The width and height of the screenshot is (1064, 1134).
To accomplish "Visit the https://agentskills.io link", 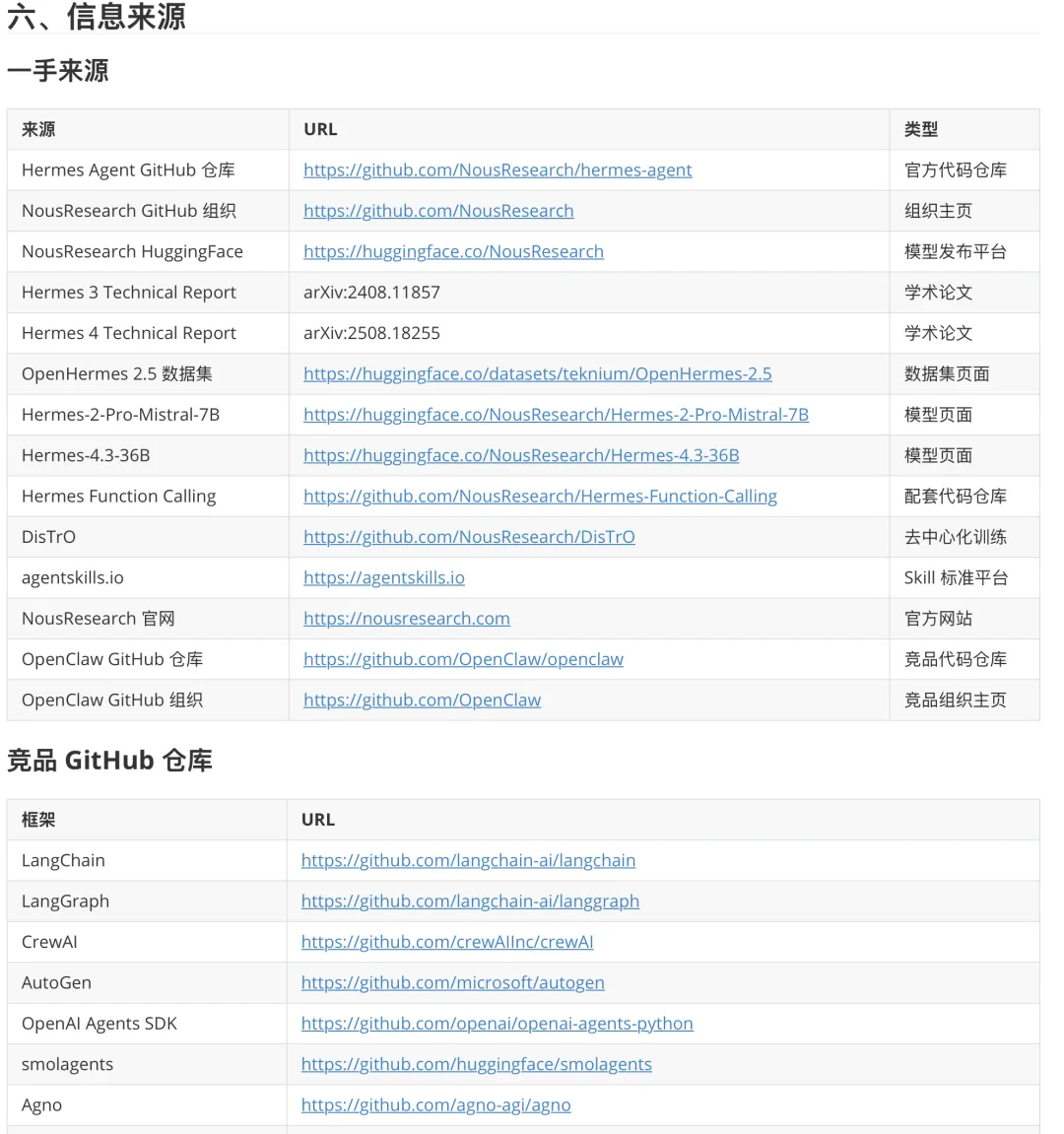I will click(384, 577).
